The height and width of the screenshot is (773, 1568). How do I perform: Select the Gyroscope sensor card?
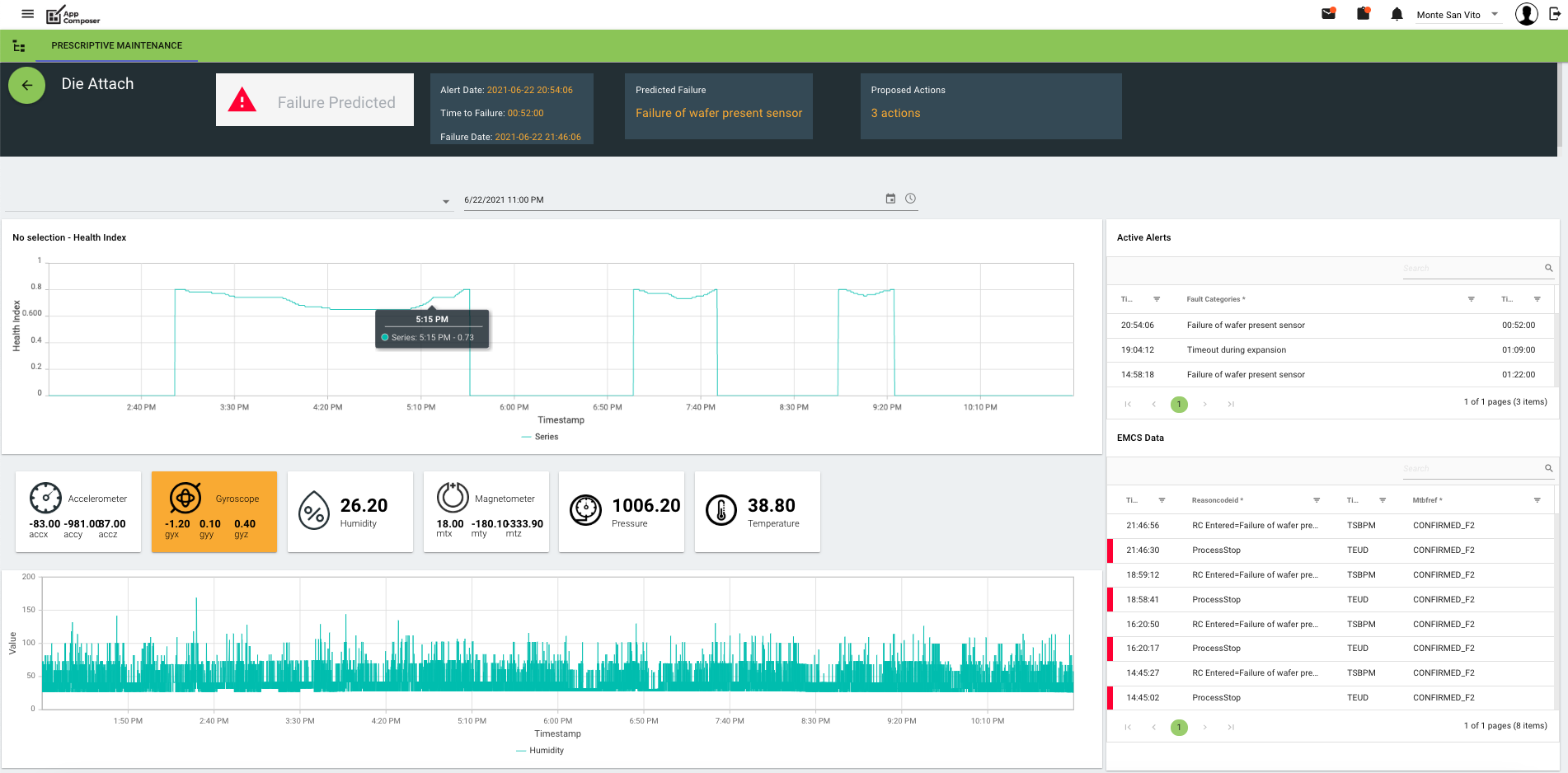click(x=214, y=512)
